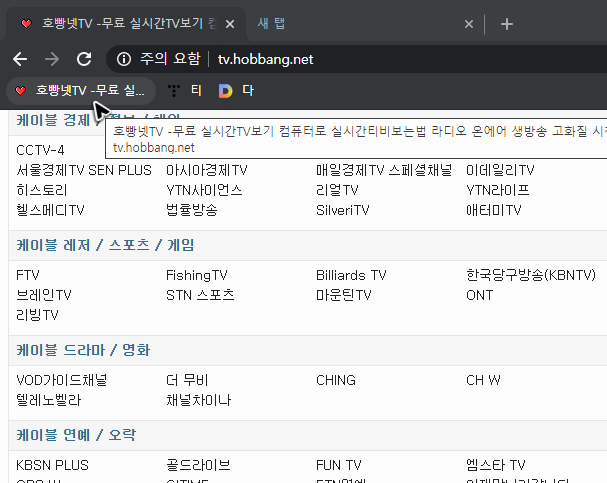Click the 케이블 레저 / 스포츠 / 게임 heading

point(105,245)
